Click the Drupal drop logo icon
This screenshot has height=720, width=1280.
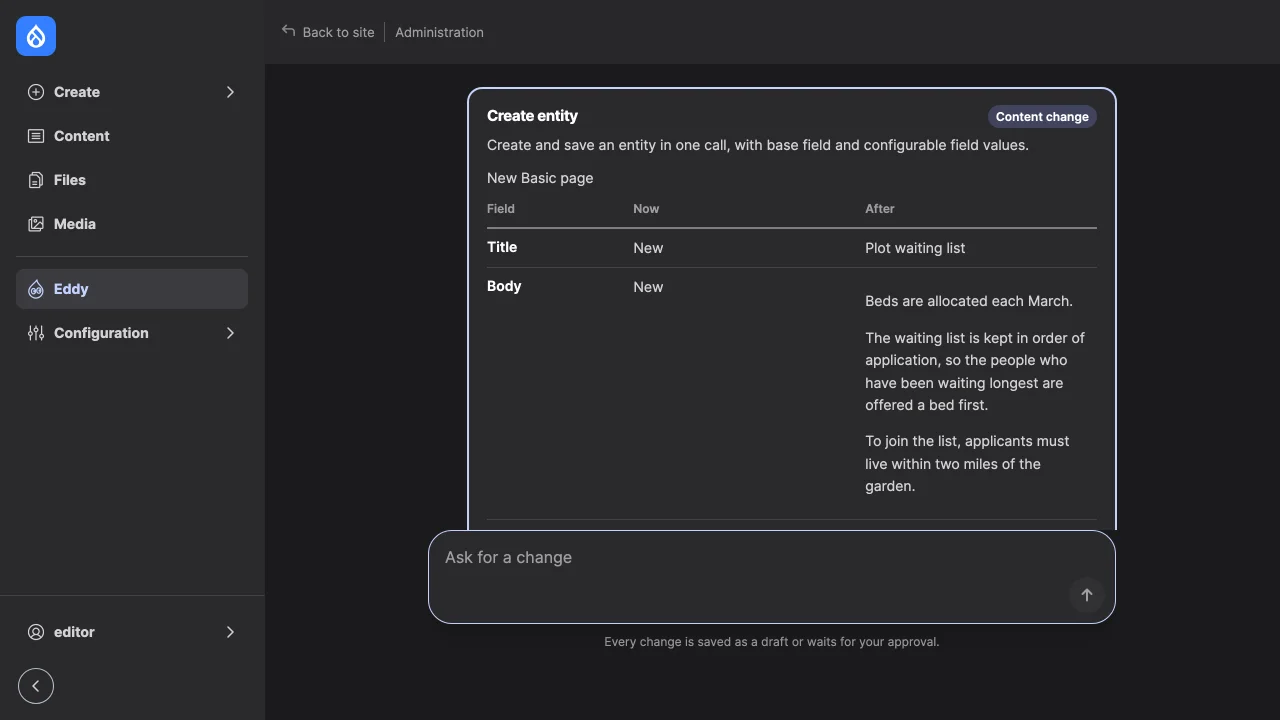[36, 36]
